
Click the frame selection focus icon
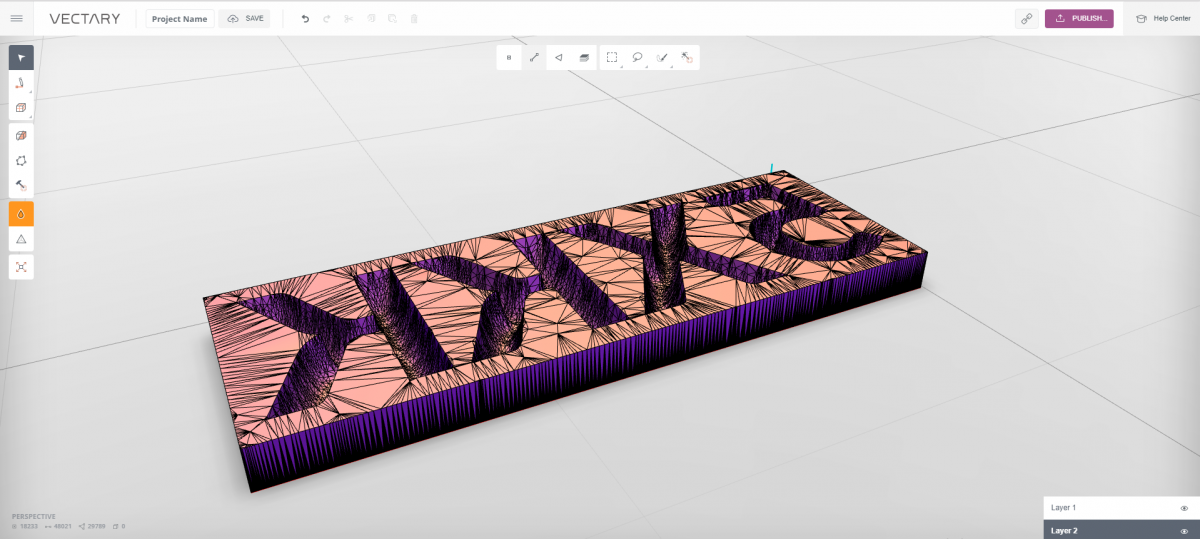21,267
